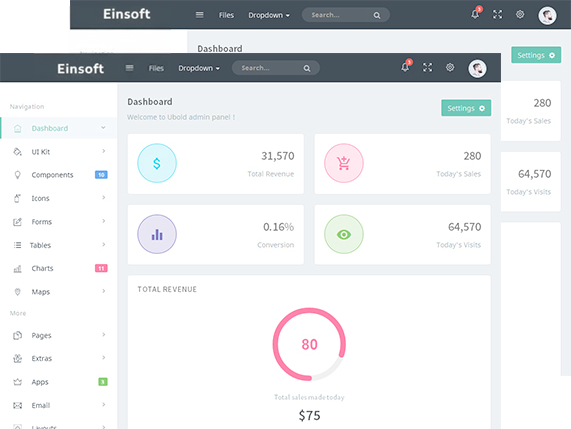Click the Apps crown icon
Viewport: 571px width, 429px height.
(x=17, y=382)
